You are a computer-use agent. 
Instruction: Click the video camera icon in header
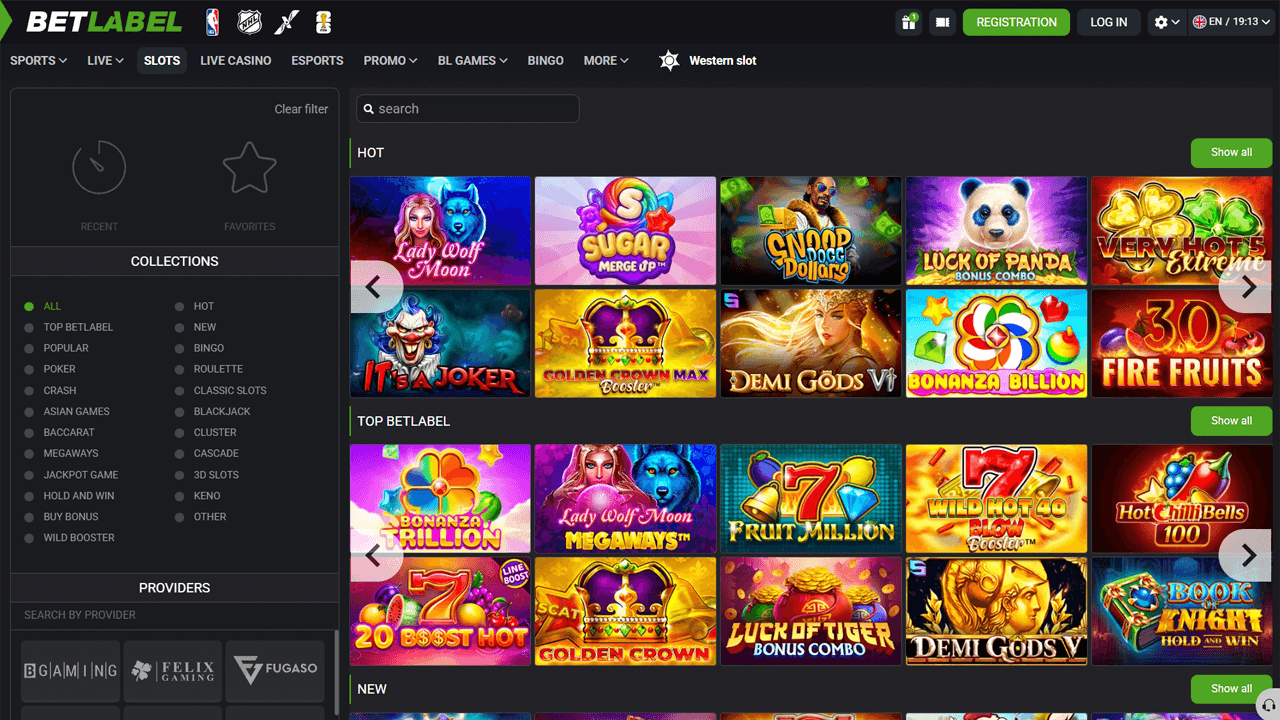tap(942, 22)
